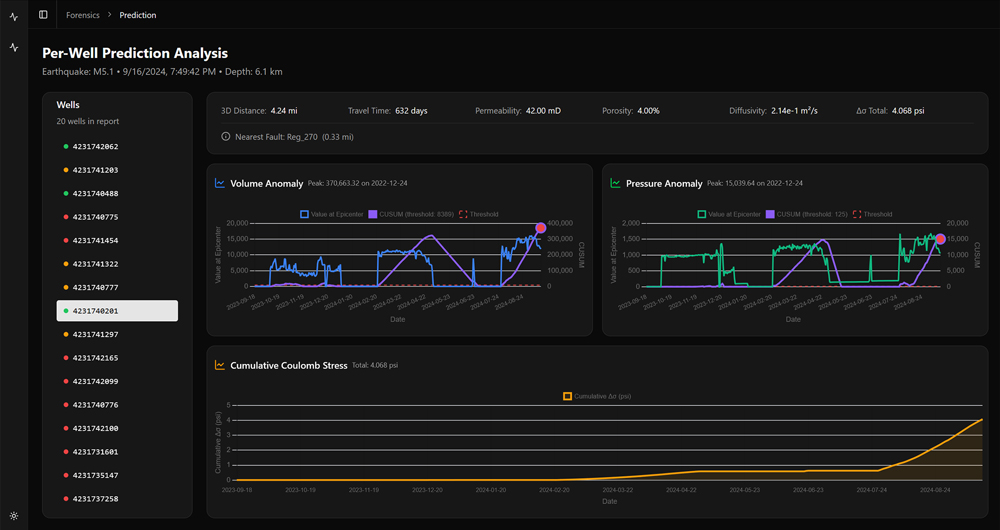1000x530 pixels.
Task: Click the app logo pulse icon
Action: (x=14, y=16)
